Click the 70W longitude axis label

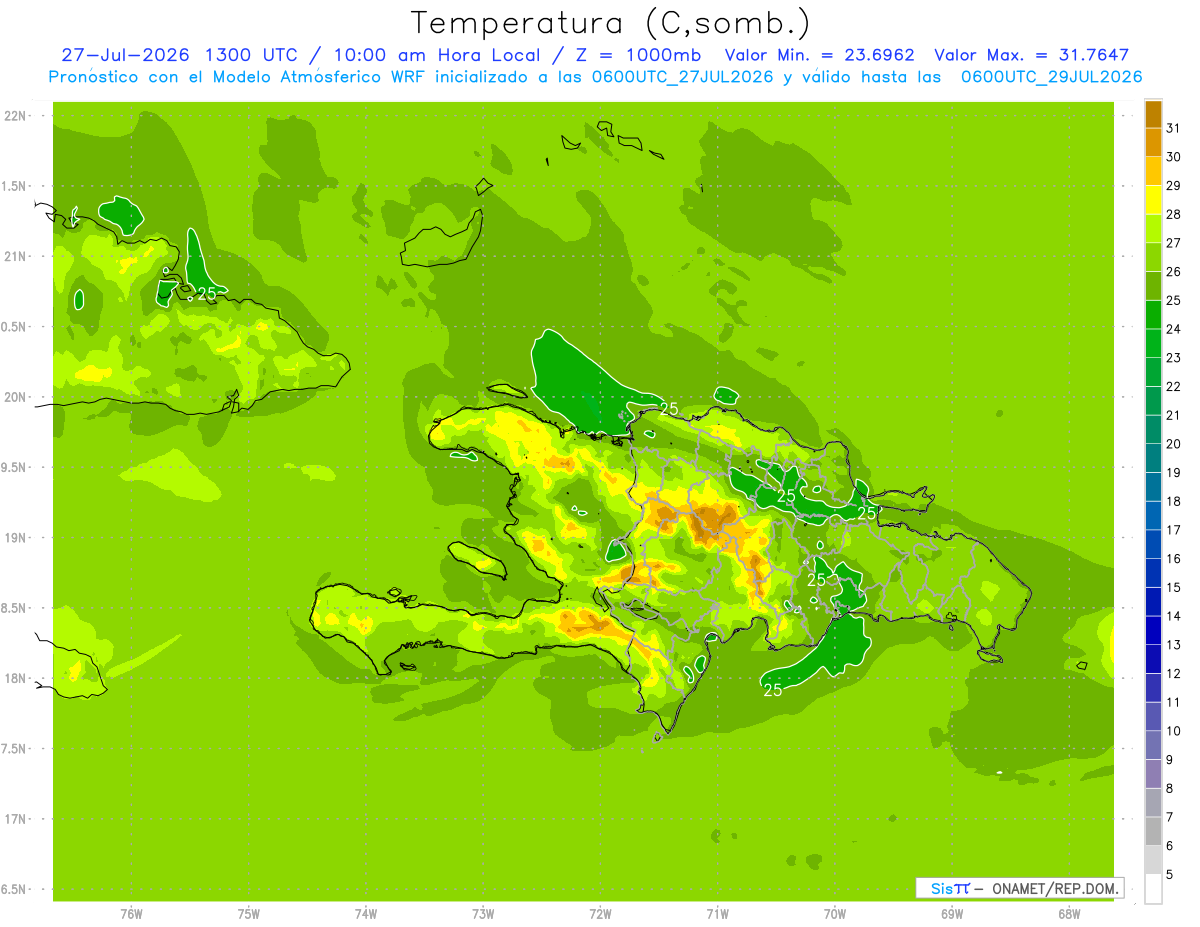coord(835,913)
